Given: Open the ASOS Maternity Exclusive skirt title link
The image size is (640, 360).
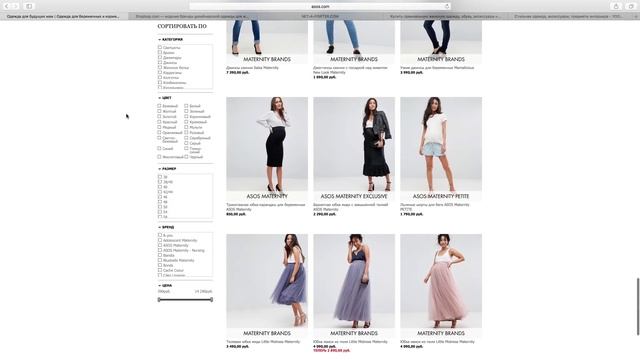Looking at the screenshot, I should point(351,207).
